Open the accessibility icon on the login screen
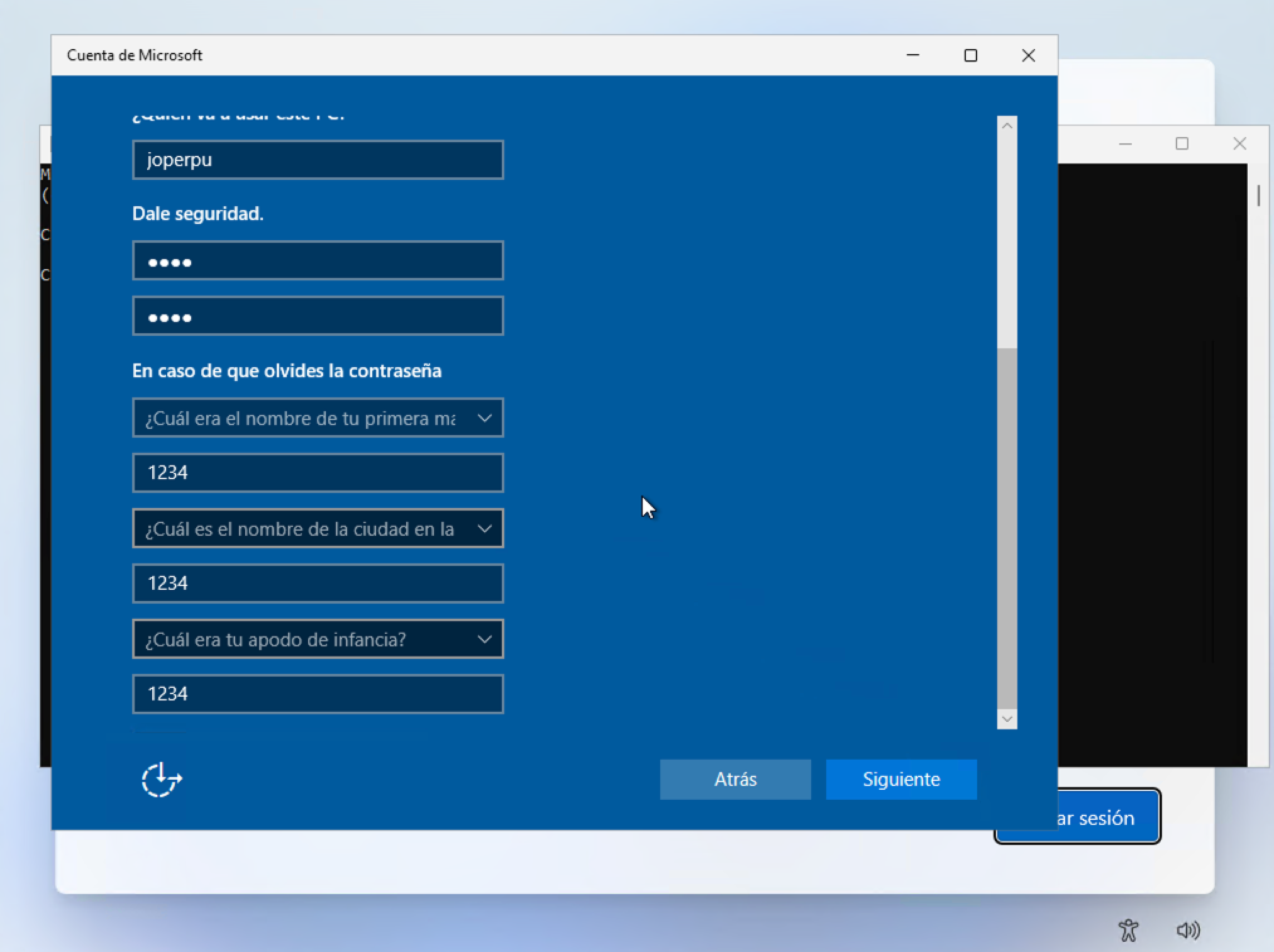The width and height of the screenshot is (1274, 952). tap(1129, 930)
